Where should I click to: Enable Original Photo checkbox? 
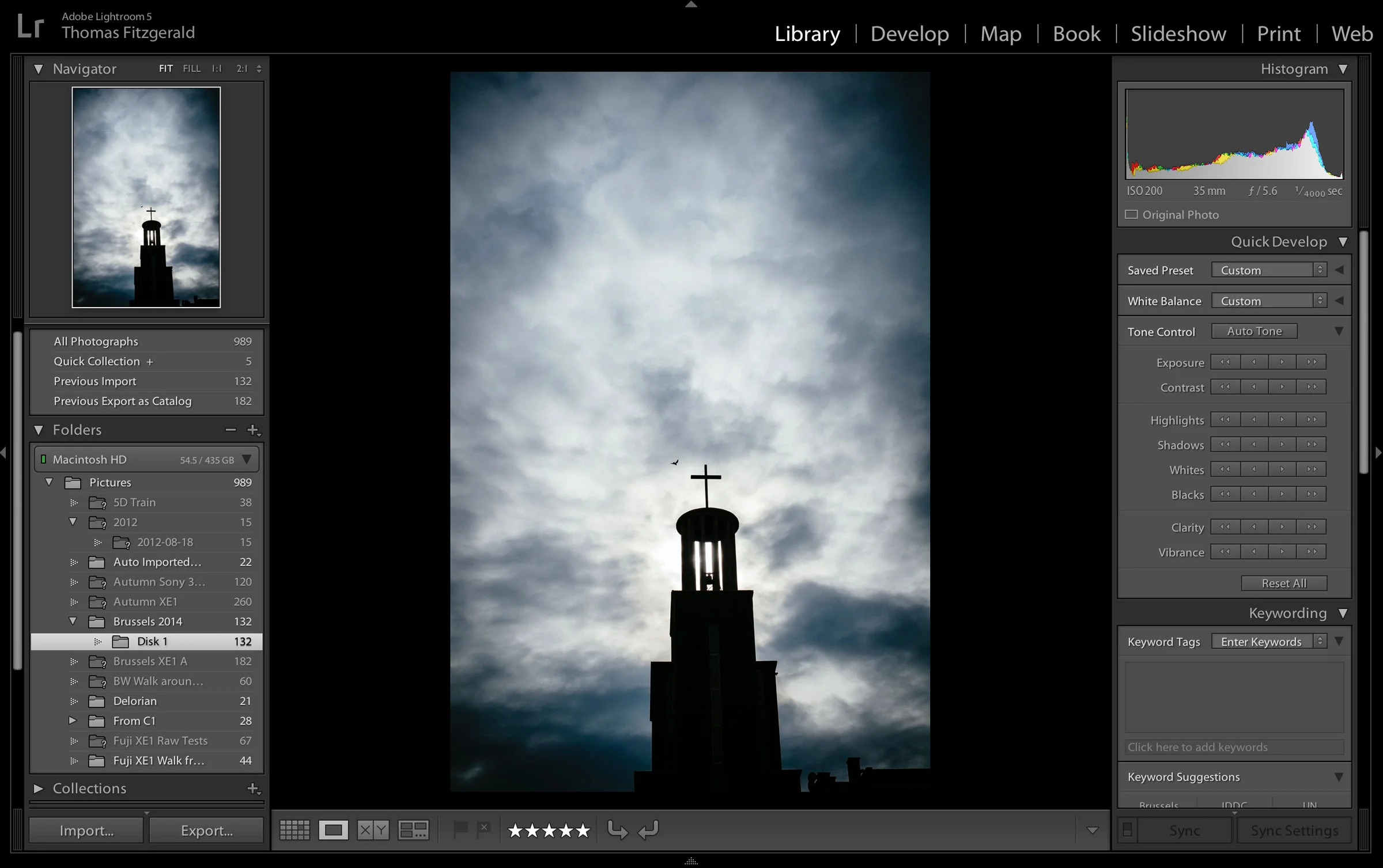pyautogui.click(x=1132, y=215)
